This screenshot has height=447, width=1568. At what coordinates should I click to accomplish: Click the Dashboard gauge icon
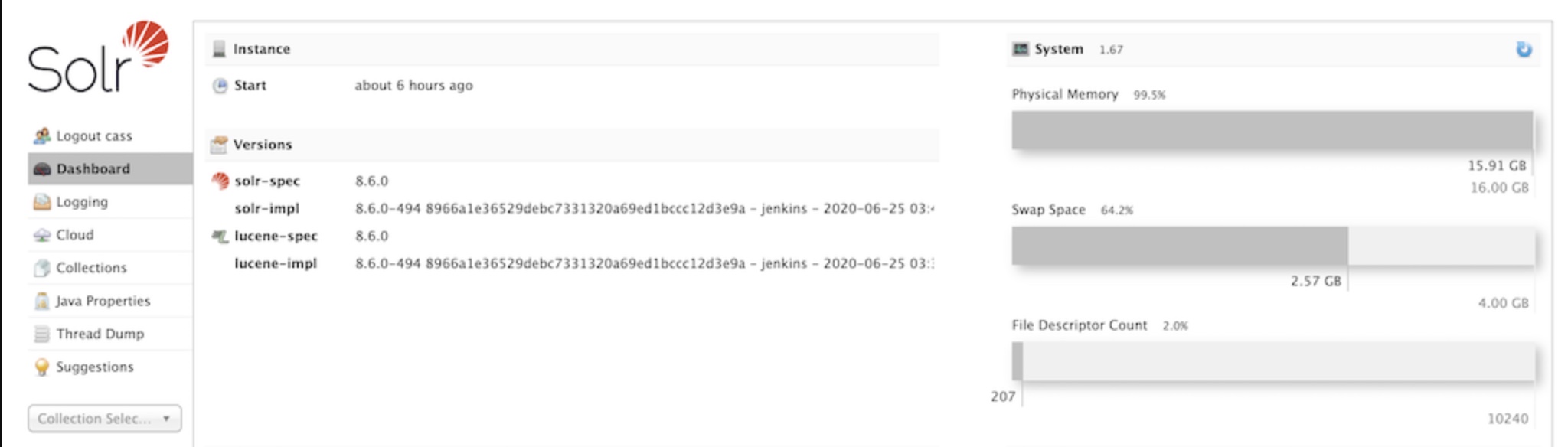[42, 169]
